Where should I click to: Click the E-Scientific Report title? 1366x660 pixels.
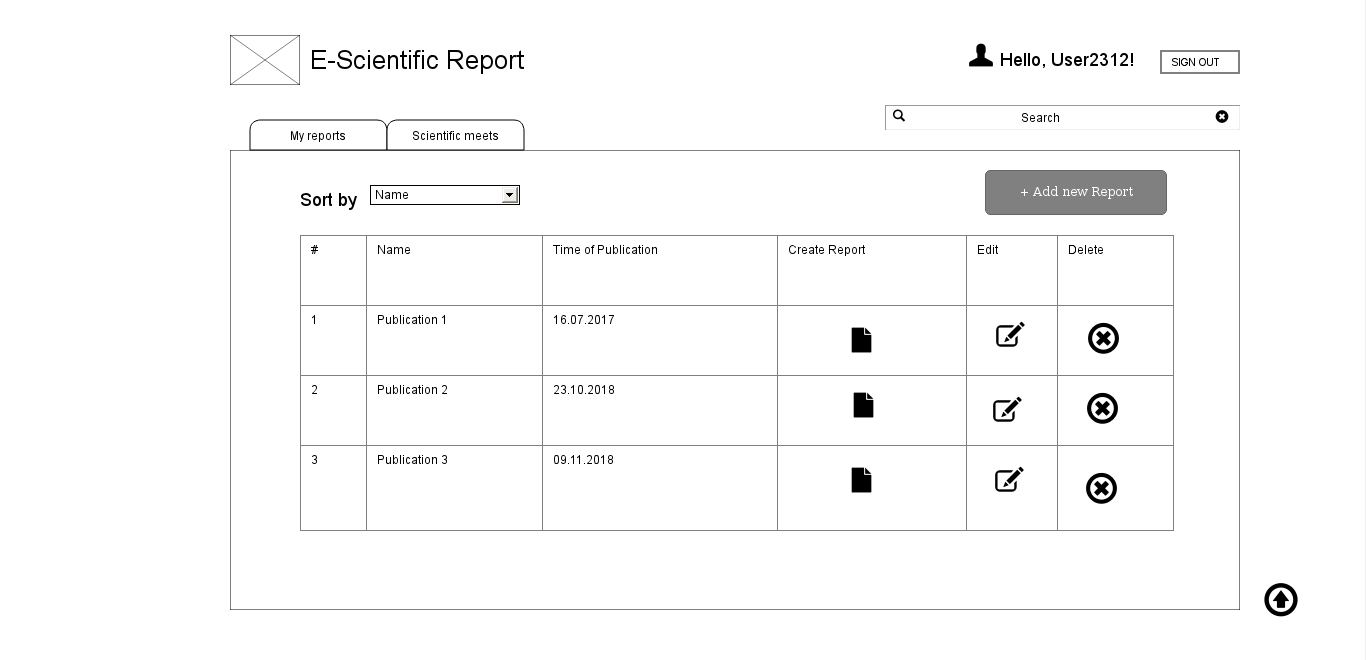(417, 60)
